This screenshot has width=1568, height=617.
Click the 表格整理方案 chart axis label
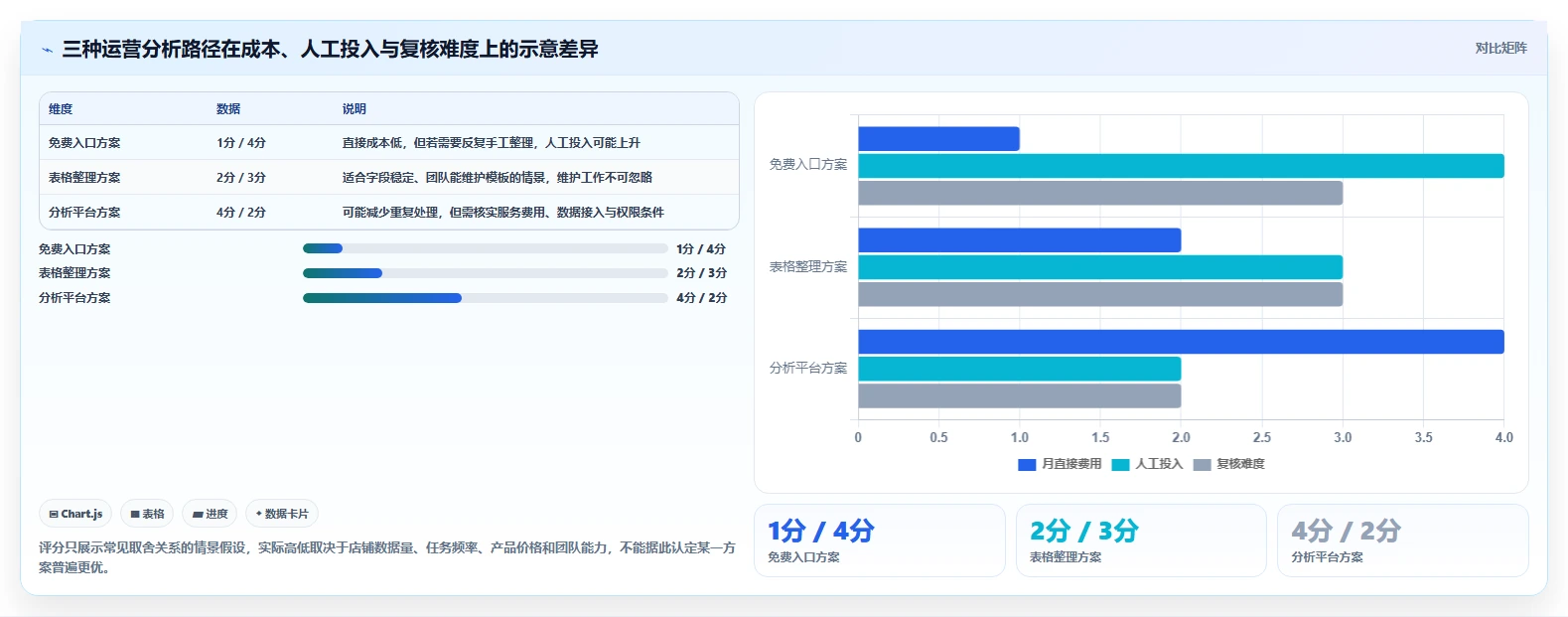pos(808,267)
